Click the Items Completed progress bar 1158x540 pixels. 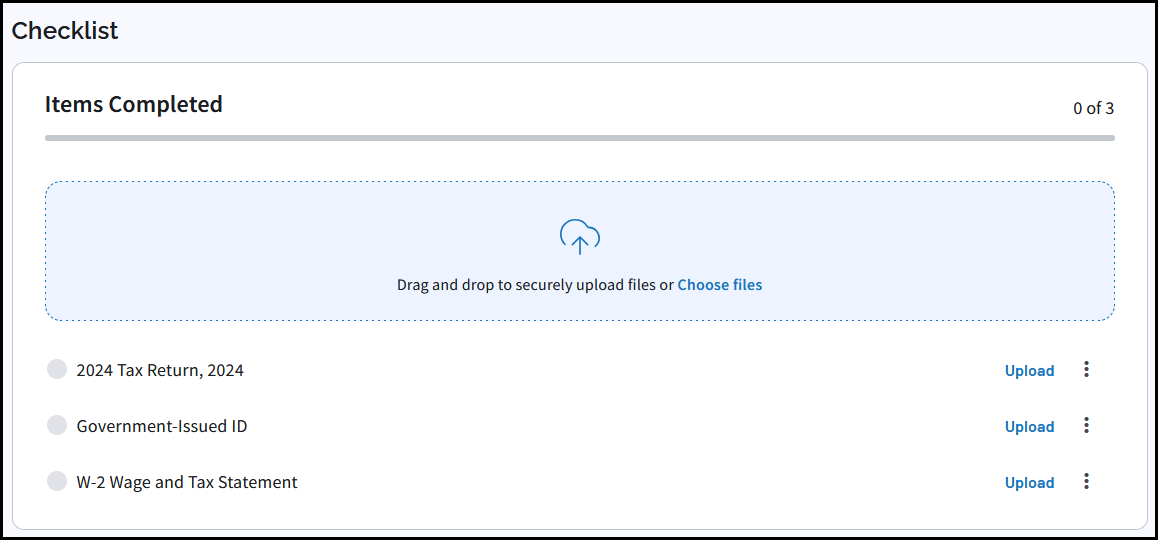click(x=580, y=137)
